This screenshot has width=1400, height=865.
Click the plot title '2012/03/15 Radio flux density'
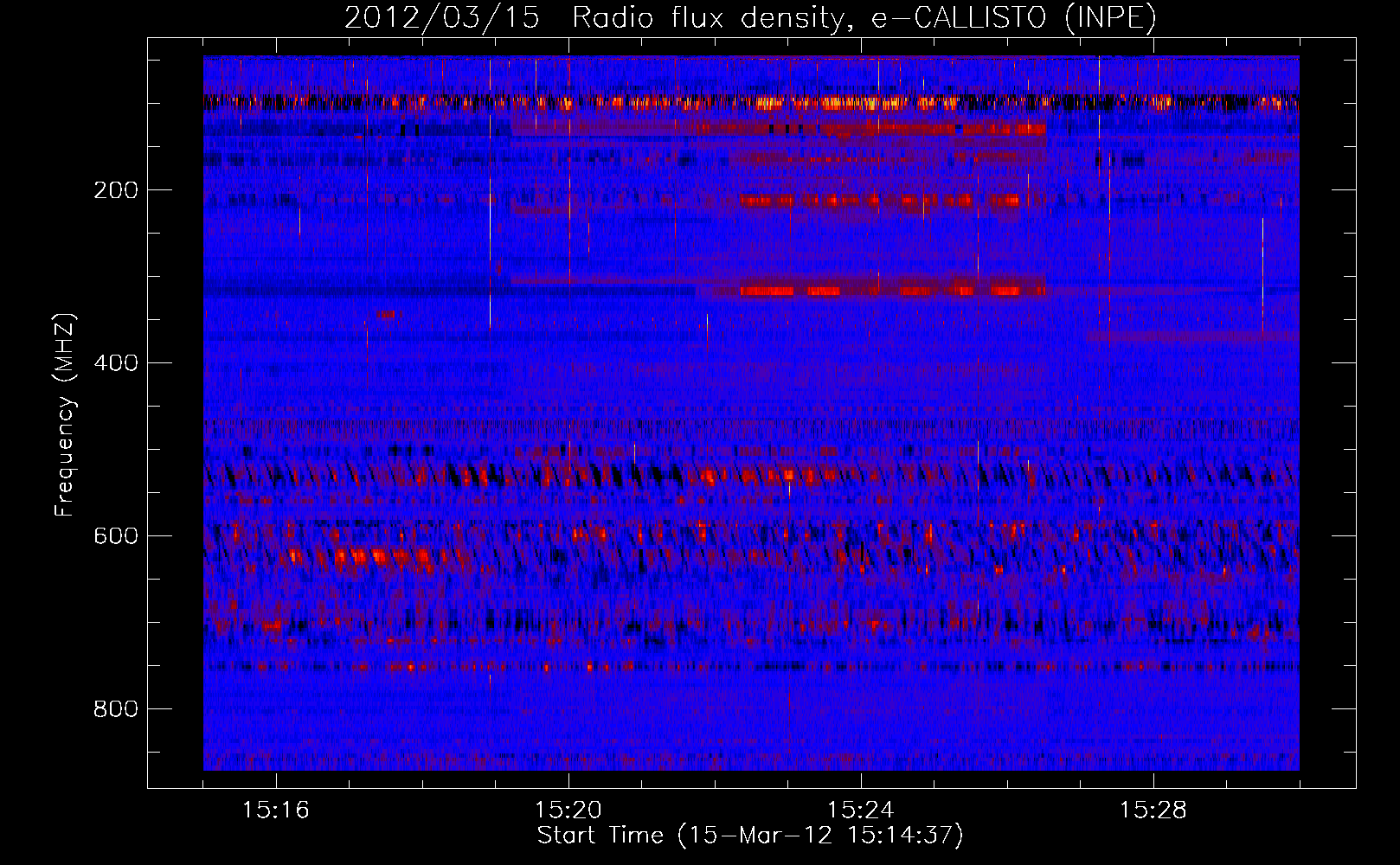coord(750,17)
